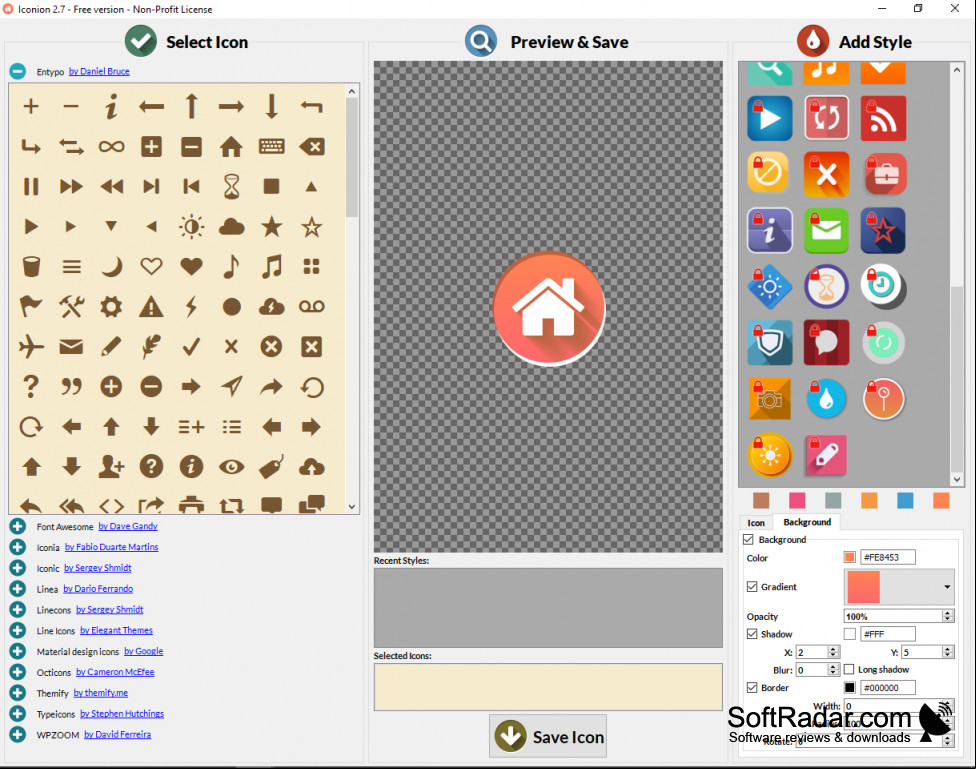
Task: Disable the Gradient checkbox
Action: [752, 587]
